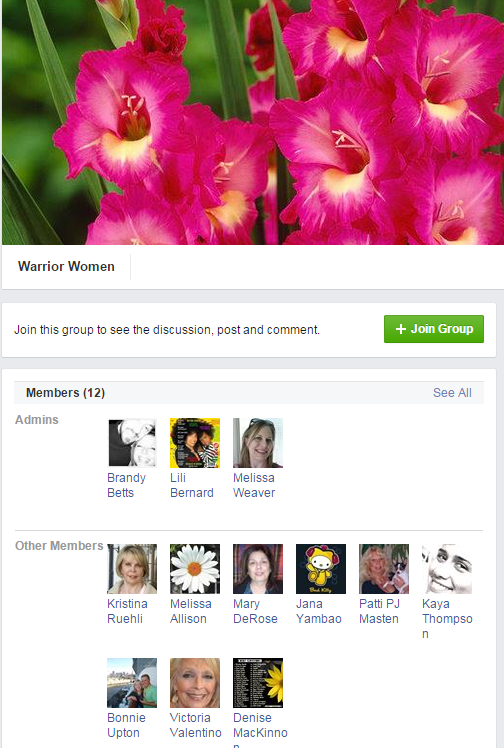Screen dimensions: 504x748
Task: Open the Warrior Women group title
Action: 66,266
